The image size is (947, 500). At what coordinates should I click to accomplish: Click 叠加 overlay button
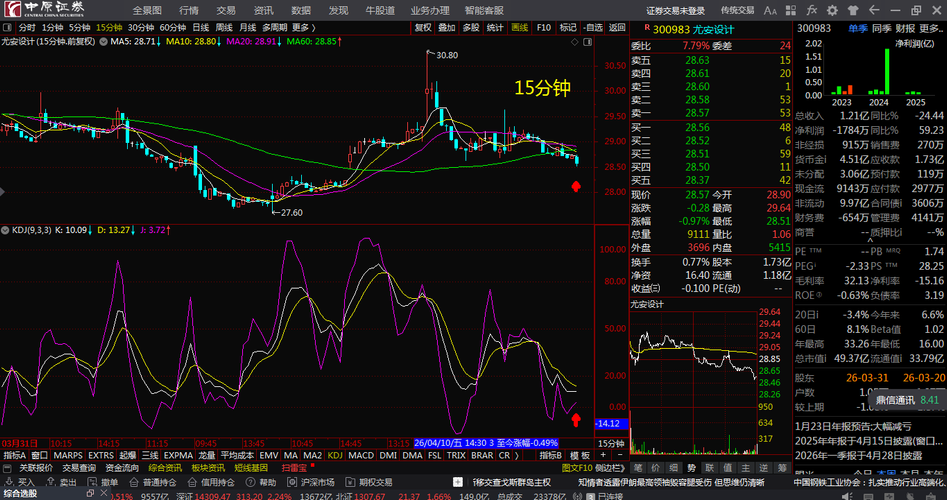447,27
